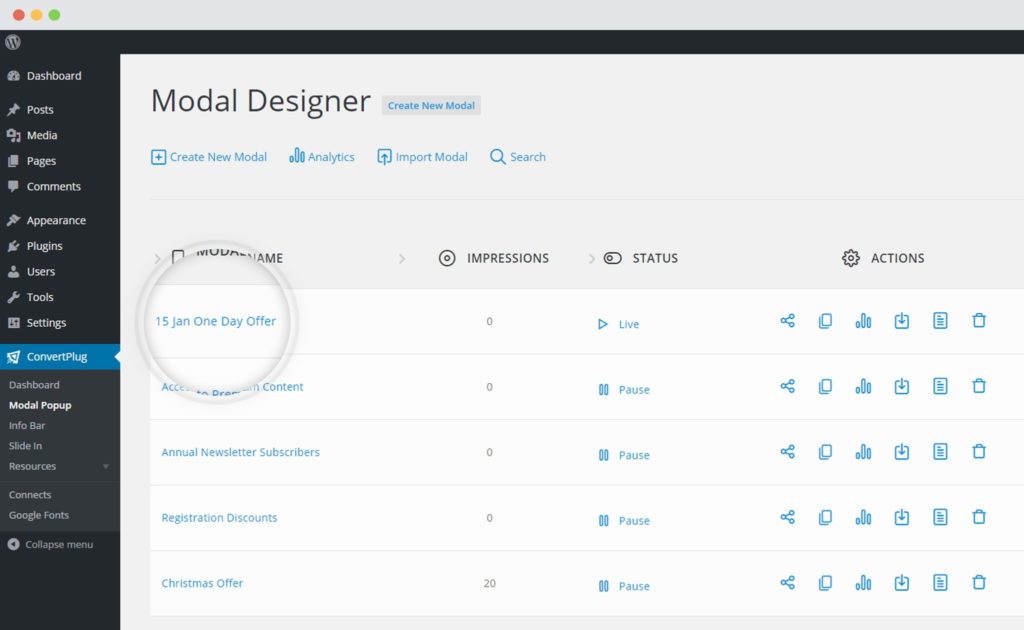Resume the paused Christmas Offer modal

622,586
